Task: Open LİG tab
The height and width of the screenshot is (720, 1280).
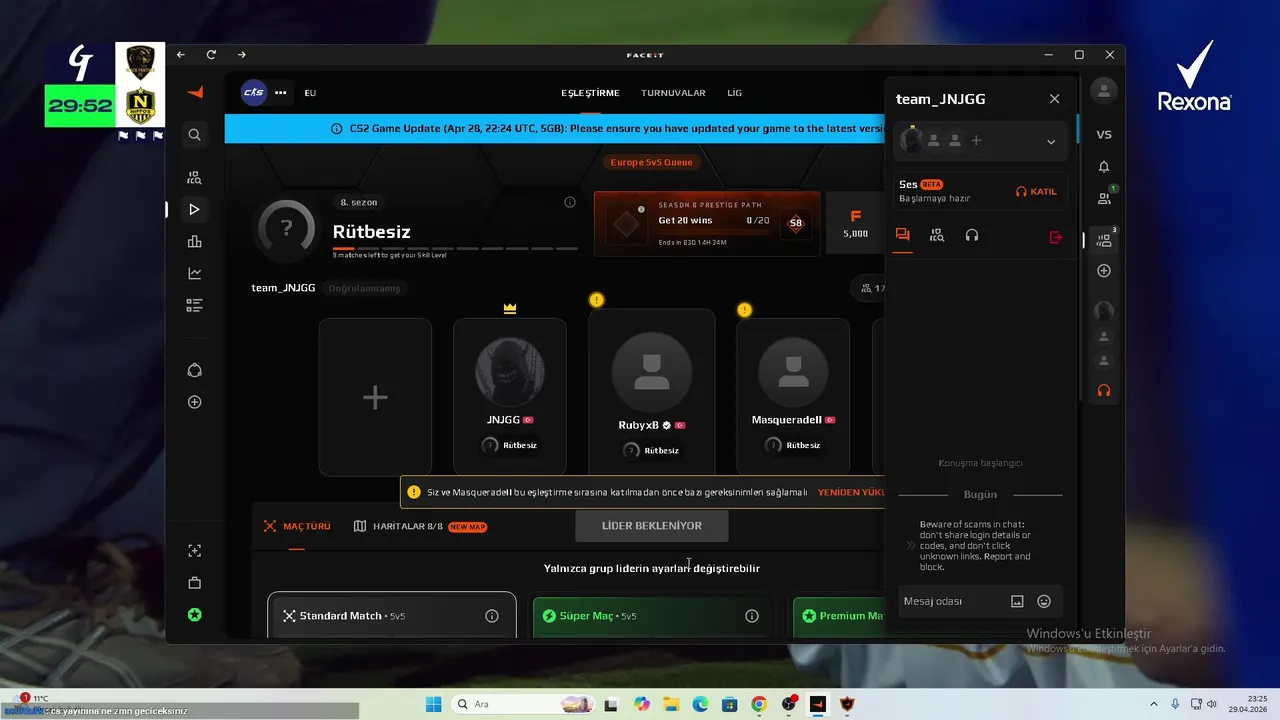Action: (x=734, y=93)
